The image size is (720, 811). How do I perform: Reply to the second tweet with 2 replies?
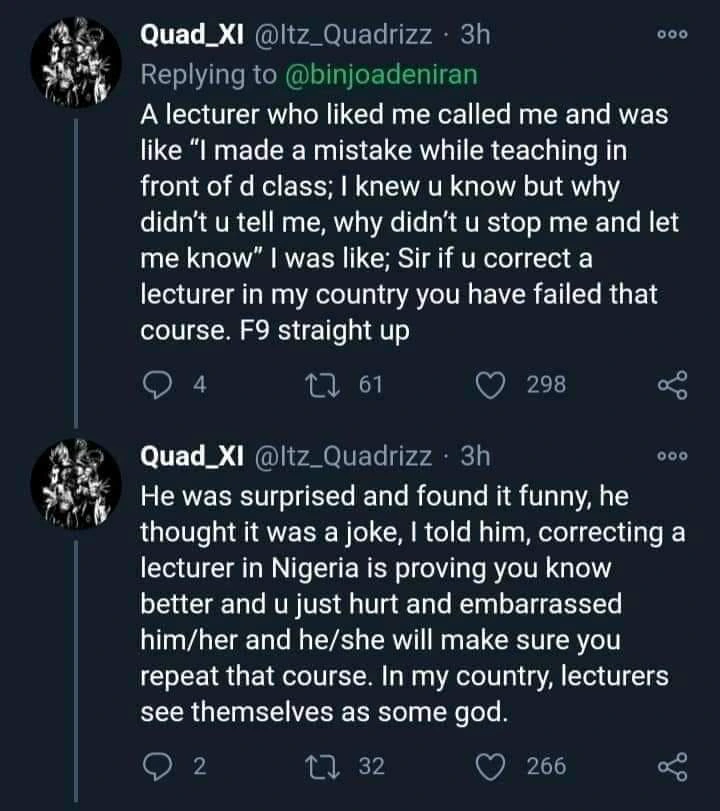(x=157, y=766)
